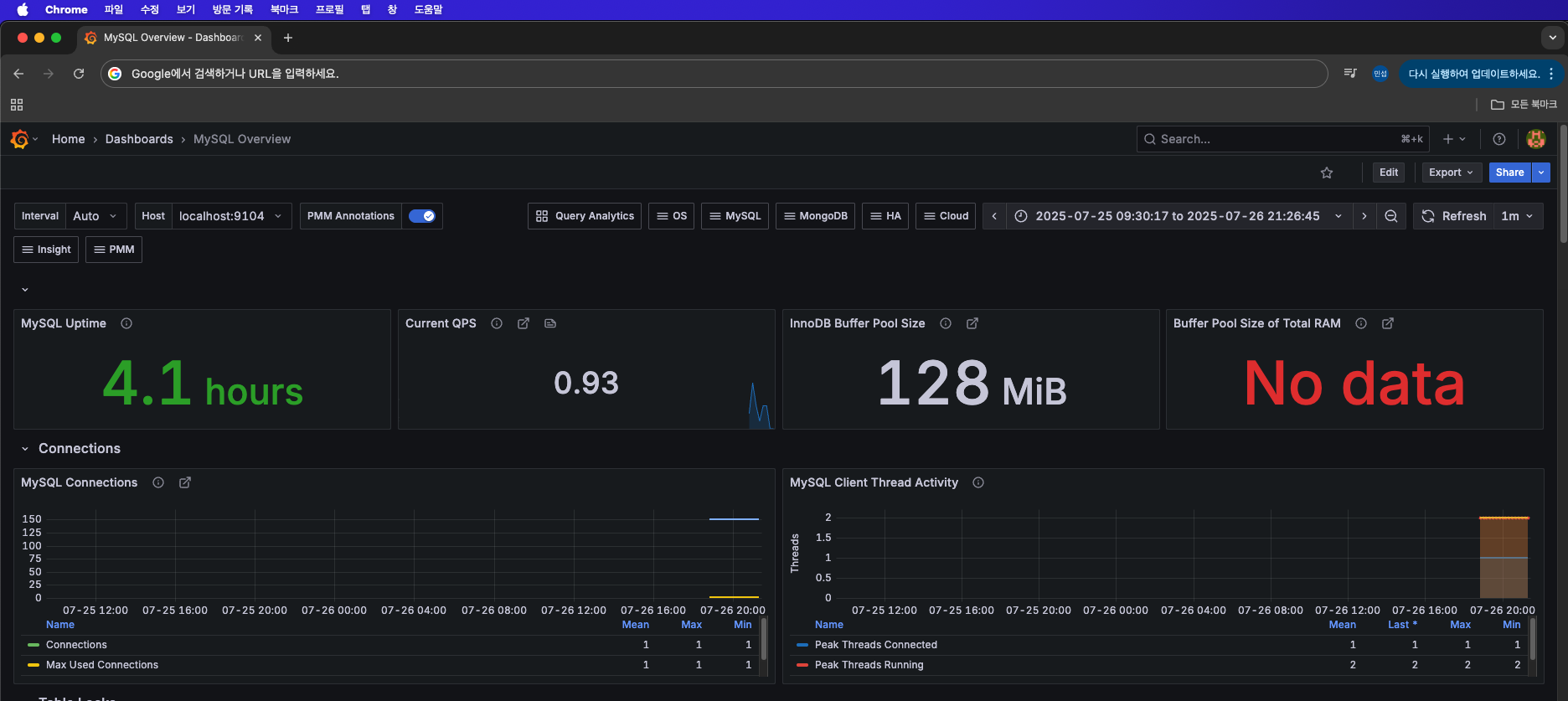This screenshot has width=1568, height=701.
Task: Open Share options arrow
Action: (1541, 173)
